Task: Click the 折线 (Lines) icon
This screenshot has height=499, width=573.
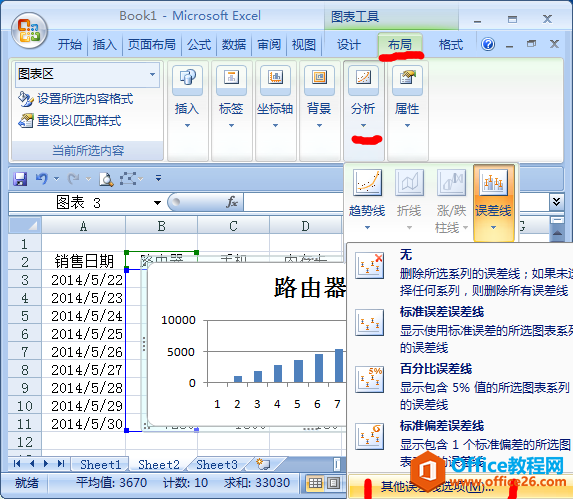Action: pos(409,182)
